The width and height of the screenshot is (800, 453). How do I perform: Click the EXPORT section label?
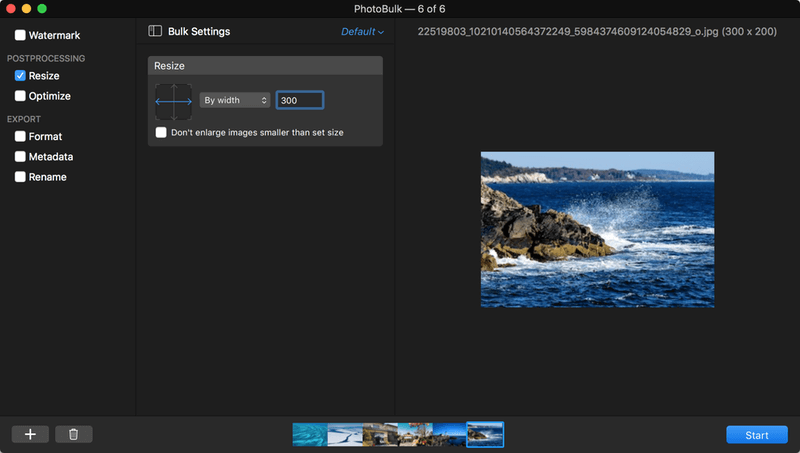pos(23,119)
